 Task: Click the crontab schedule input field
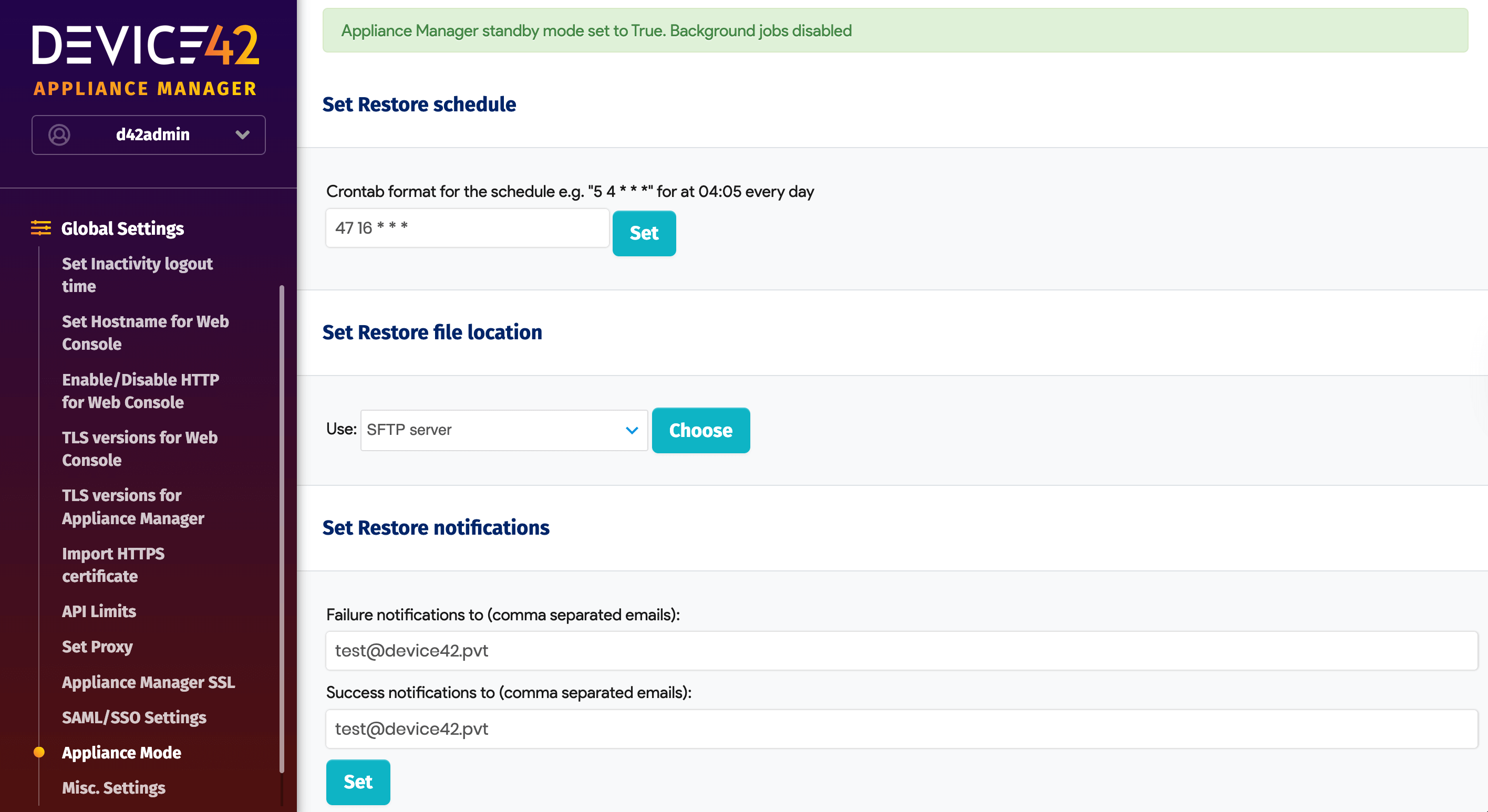point(467,228)
